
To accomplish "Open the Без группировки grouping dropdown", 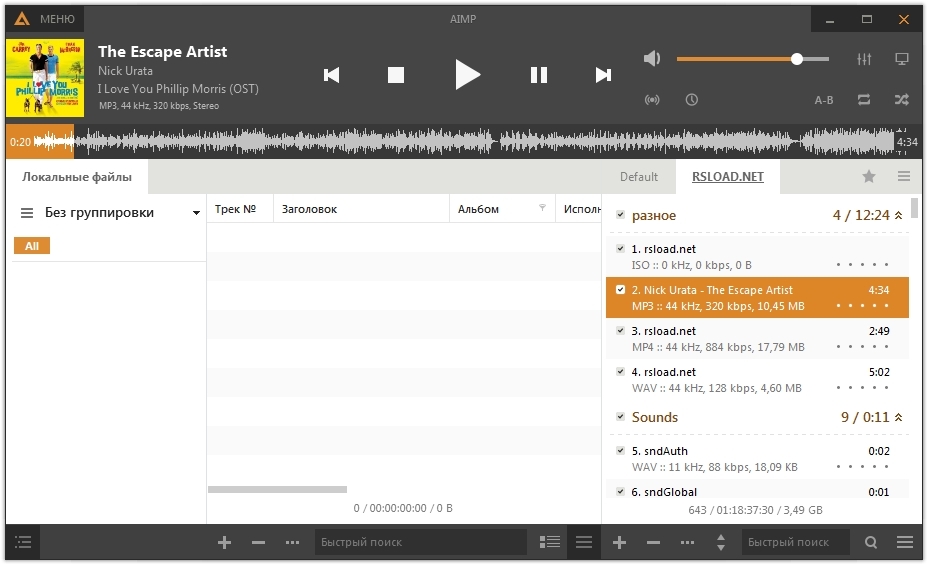I will pyautogui.click(x=123, y=212).
